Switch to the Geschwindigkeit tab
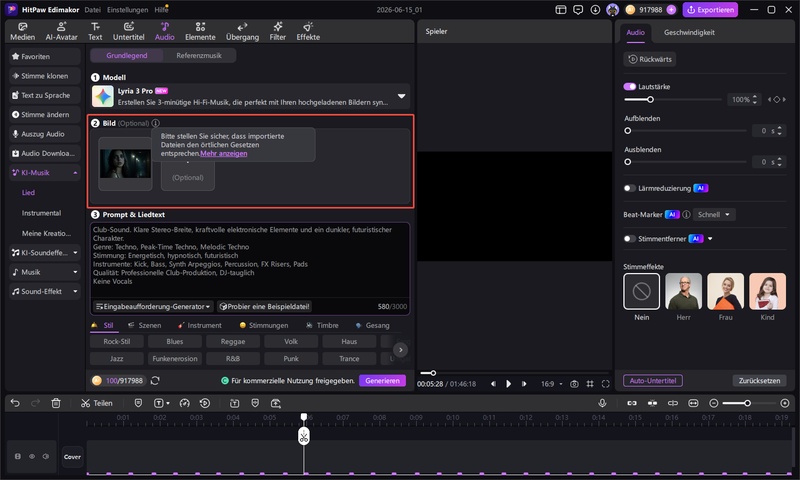800x480 pixels. 689,32
